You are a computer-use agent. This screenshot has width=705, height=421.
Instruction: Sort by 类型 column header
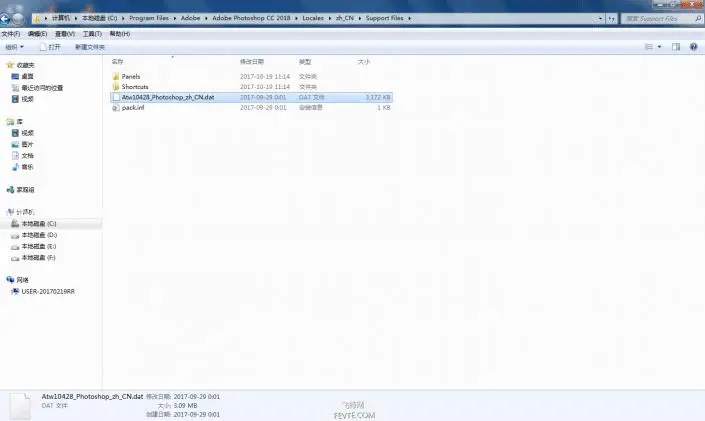pyautogui.click(x=305, y=62)
